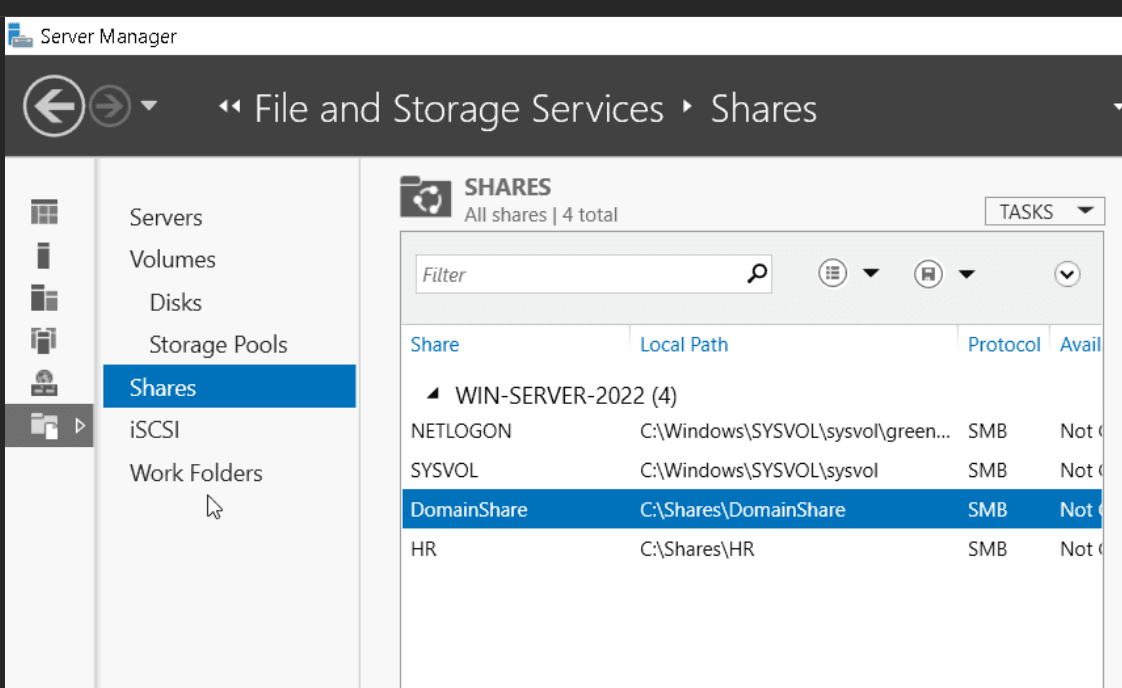
Task: Select the NETLOGON share row
Action: coord(752,431)
